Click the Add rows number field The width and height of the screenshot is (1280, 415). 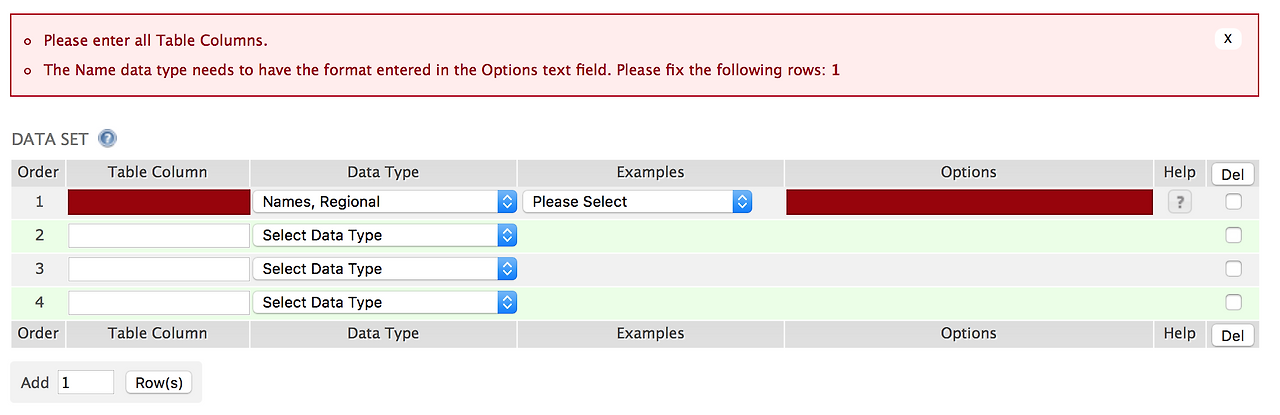tap(85, 382)
